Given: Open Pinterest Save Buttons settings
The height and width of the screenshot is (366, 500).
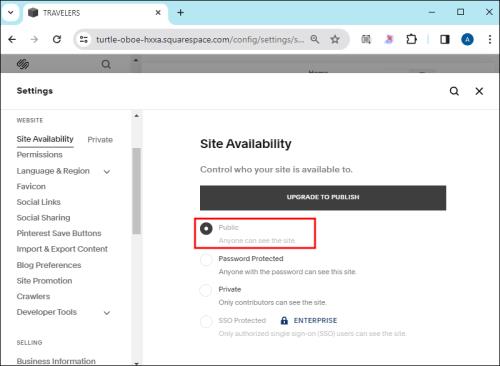Looking at the screenshot, I should point(59,233).
